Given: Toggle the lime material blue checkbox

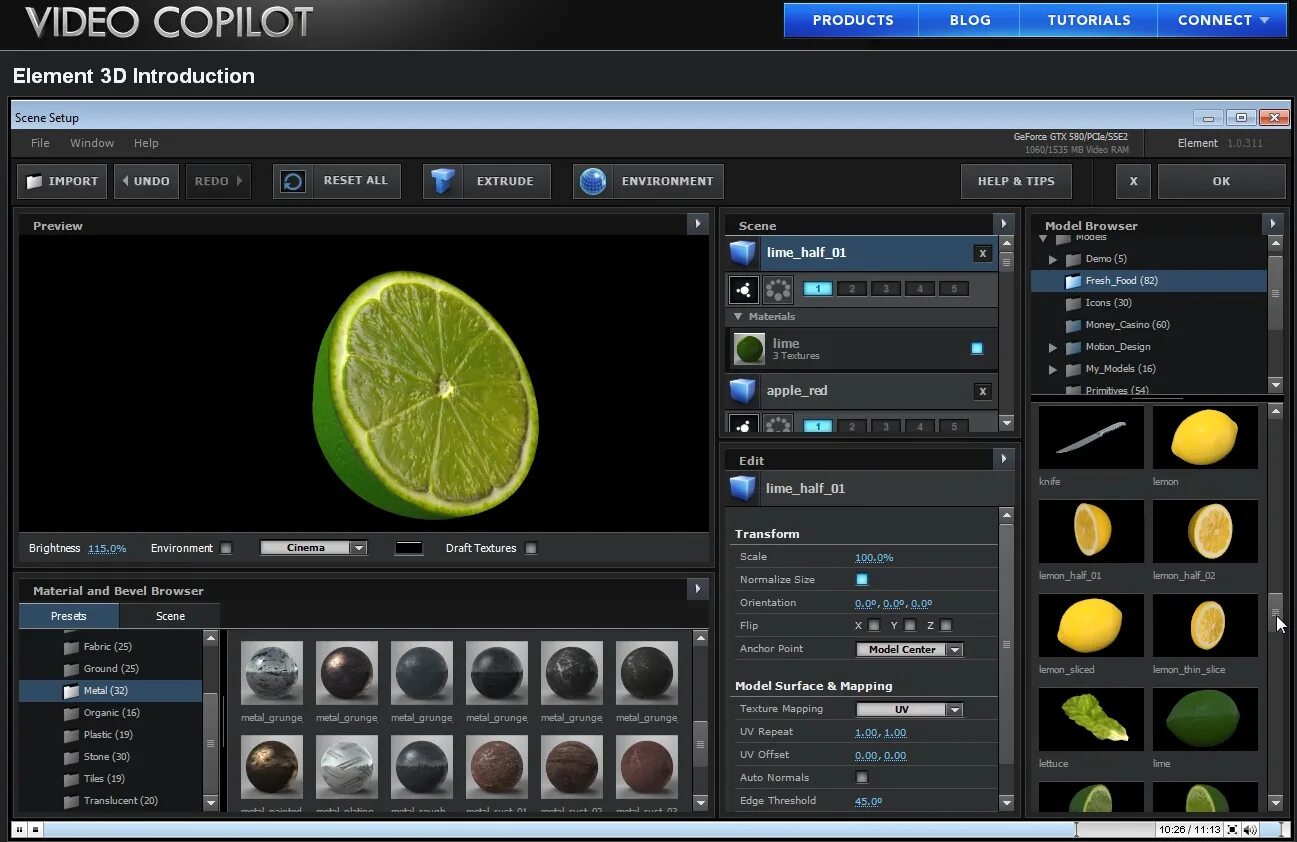Looking at the screenshot, I should click(977, 349).
